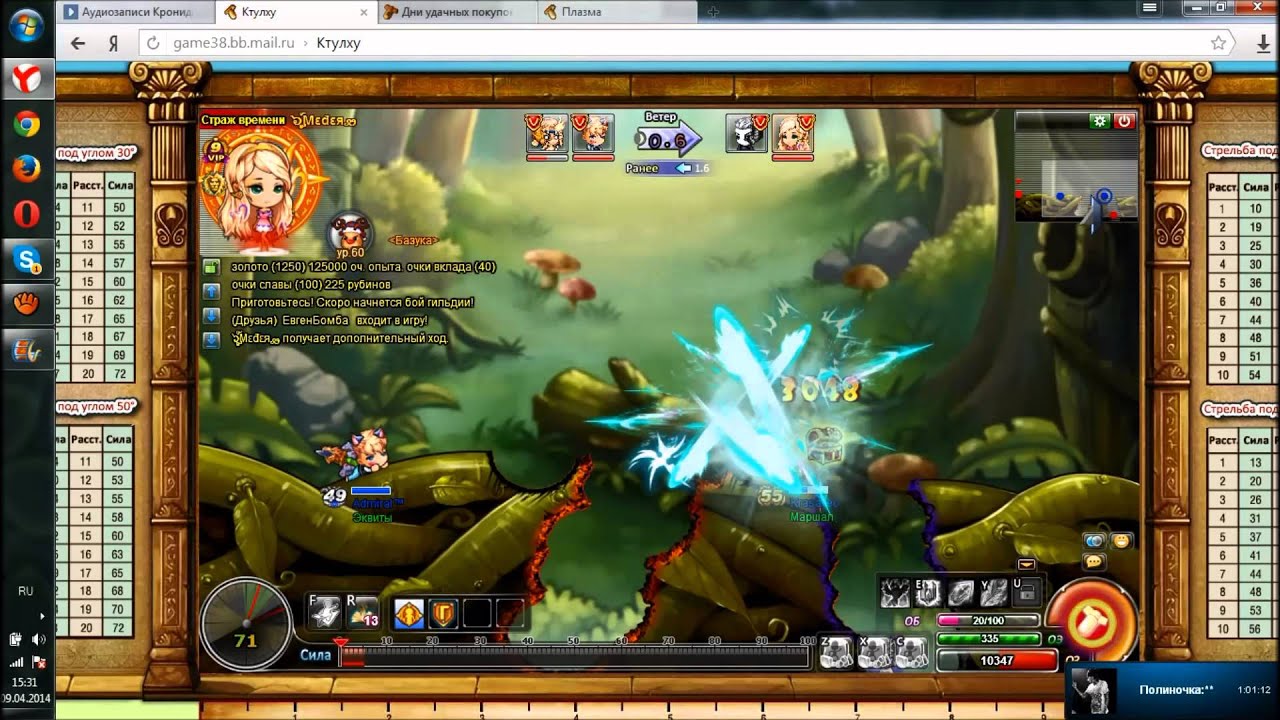Use the Z item slot
1280x720 pixels.
(x=836, y=652)
